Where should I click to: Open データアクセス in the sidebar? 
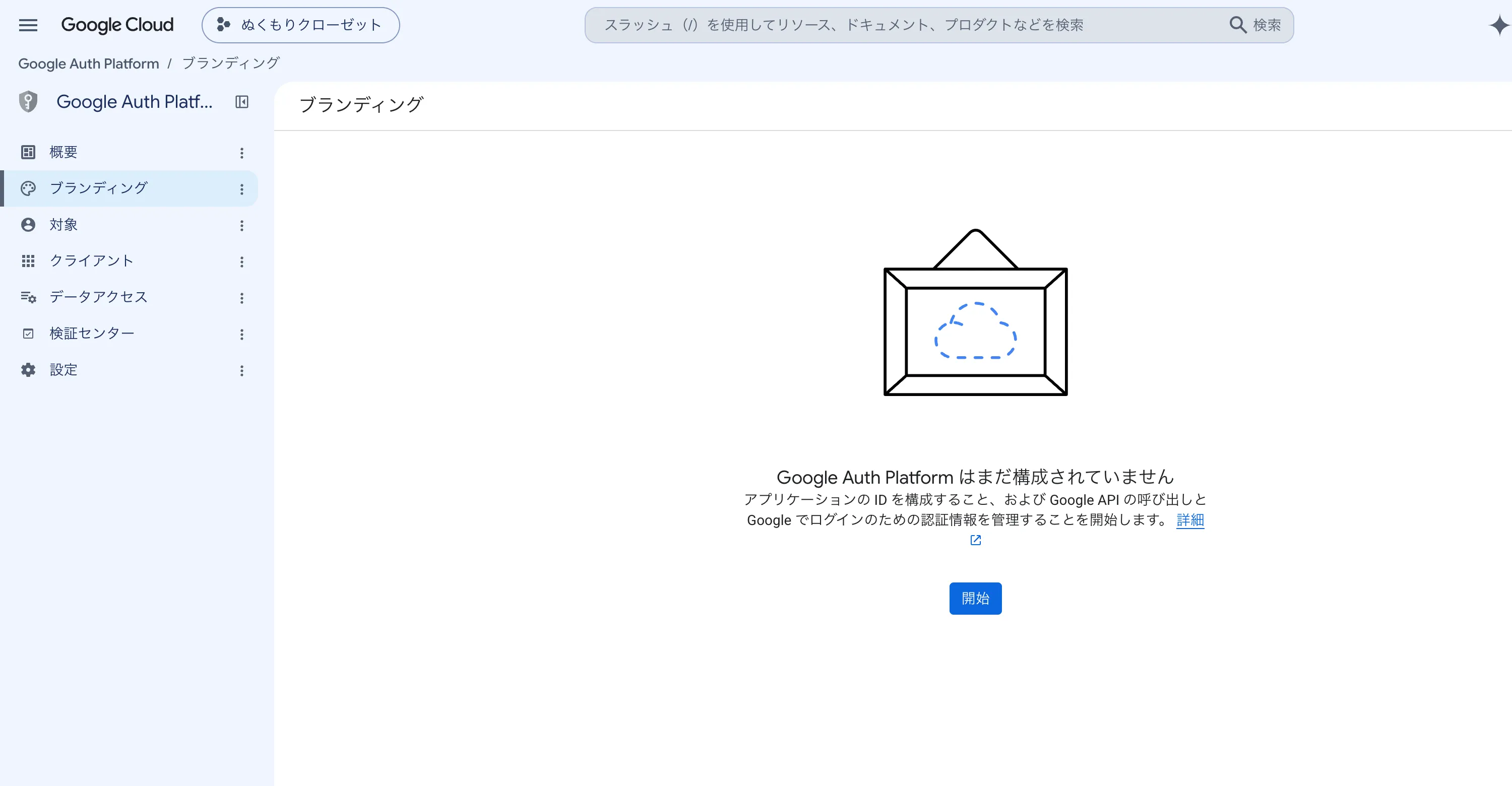pos(129,297)
